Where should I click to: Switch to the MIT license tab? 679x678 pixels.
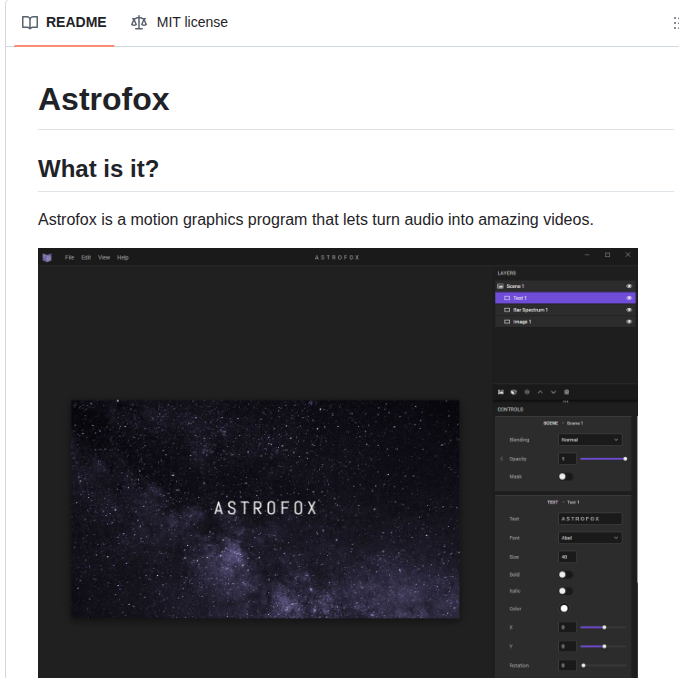click(179, 23)
